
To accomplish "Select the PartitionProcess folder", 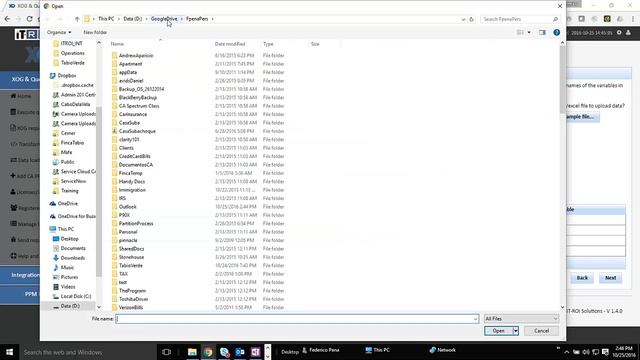I will click(136, 224).
